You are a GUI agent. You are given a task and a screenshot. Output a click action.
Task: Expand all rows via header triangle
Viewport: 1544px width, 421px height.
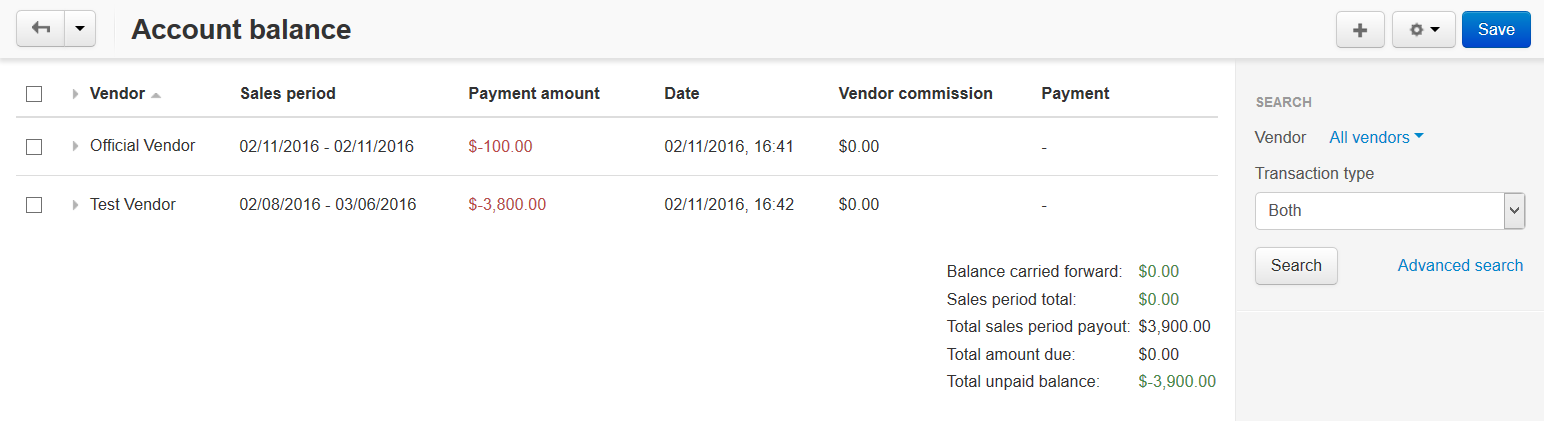75,94
